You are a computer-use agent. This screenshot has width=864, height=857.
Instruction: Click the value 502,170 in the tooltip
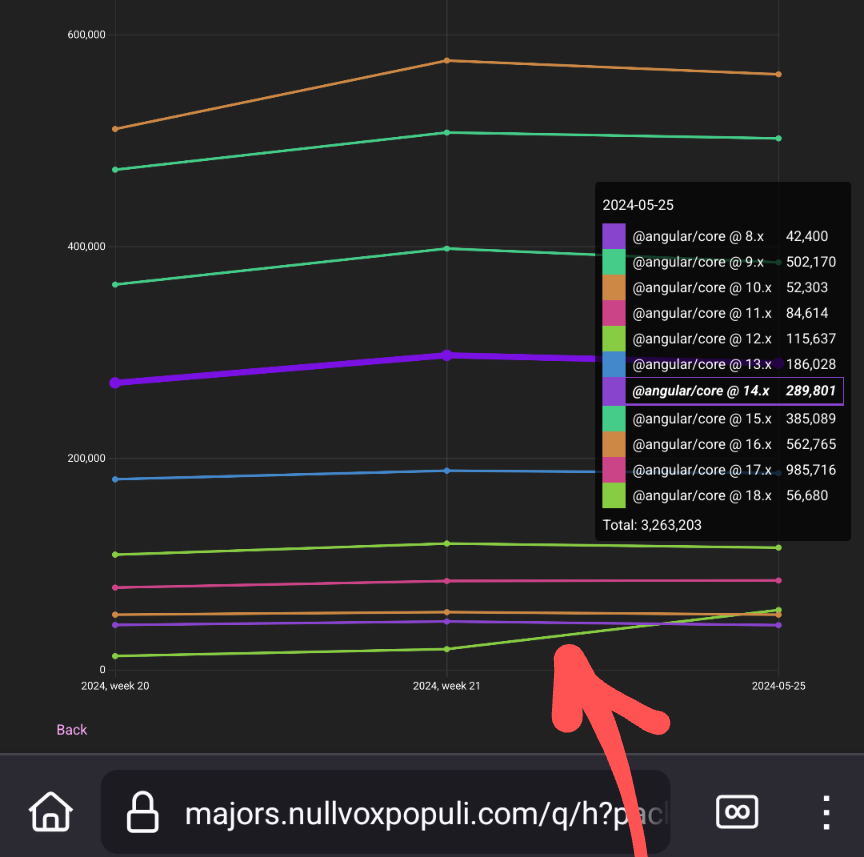[x=811, y=262]
